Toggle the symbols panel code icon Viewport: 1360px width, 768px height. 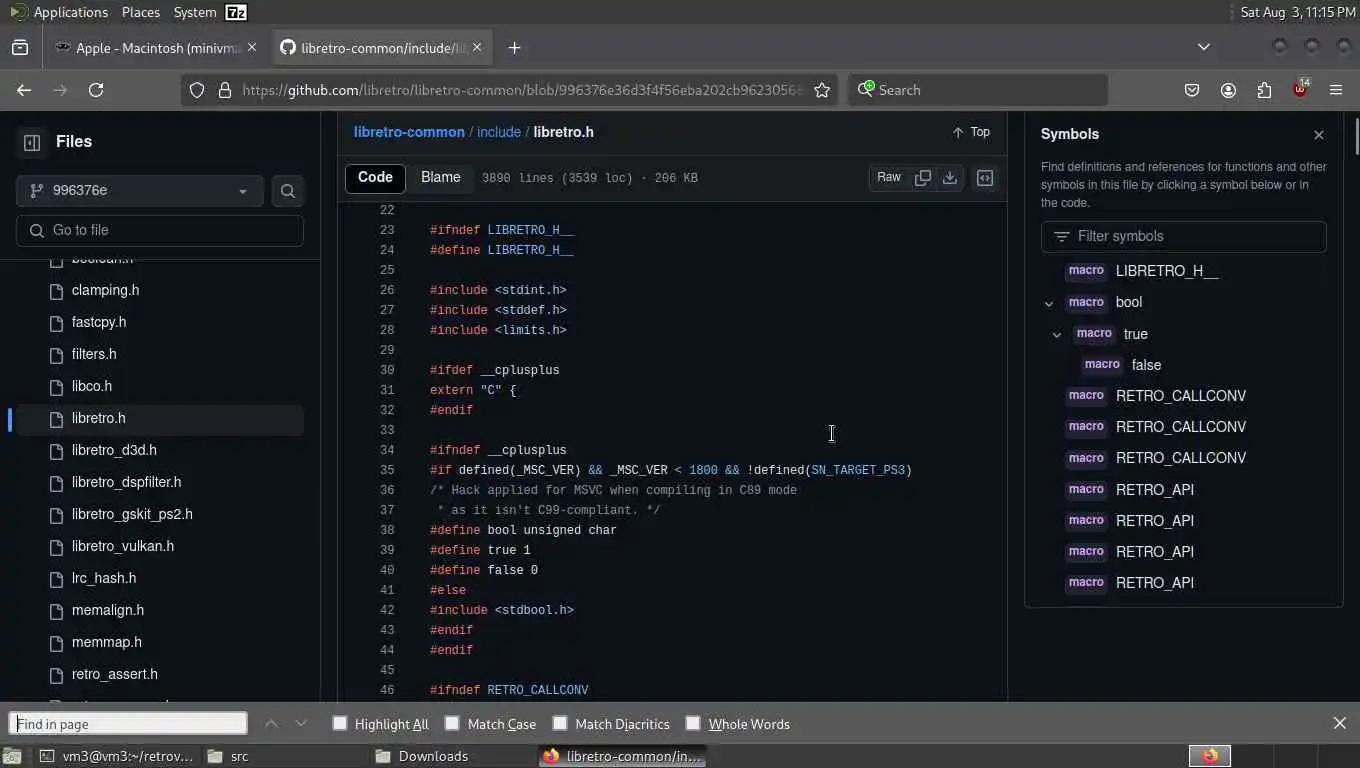tap(985, 178)
